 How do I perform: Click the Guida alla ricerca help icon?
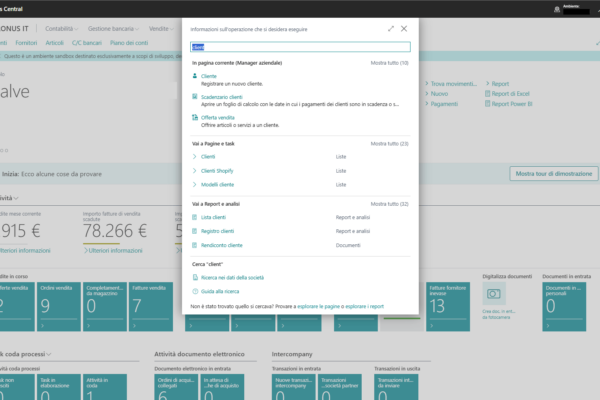pos(195,291)
